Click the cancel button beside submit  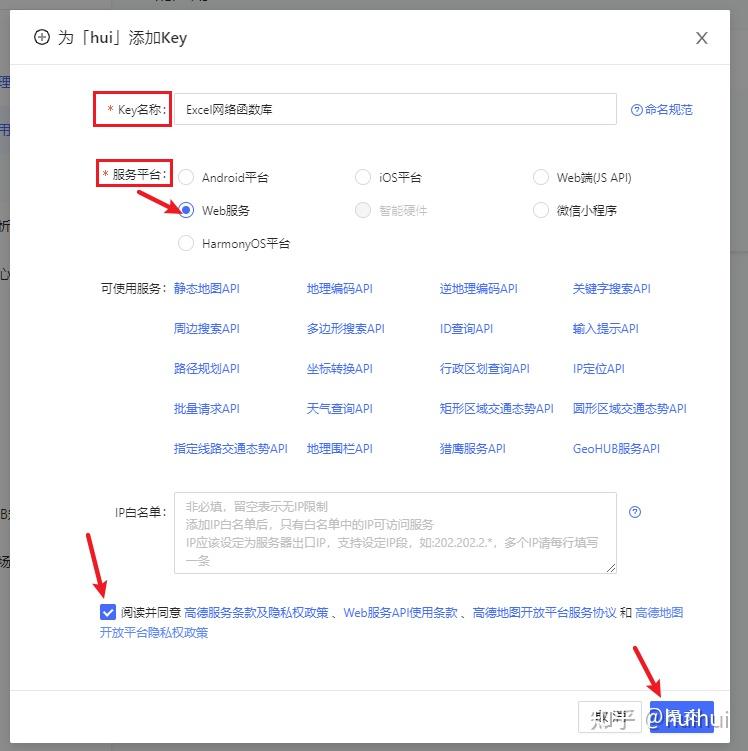[609, 717]
